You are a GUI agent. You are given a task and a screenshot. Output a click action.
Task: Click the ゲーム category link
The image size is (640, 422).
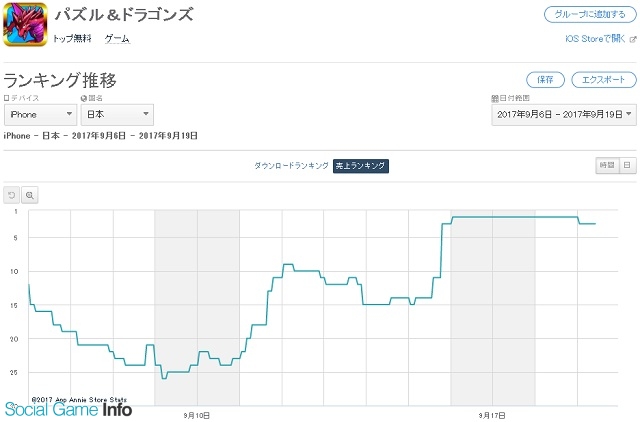point(117,39)
